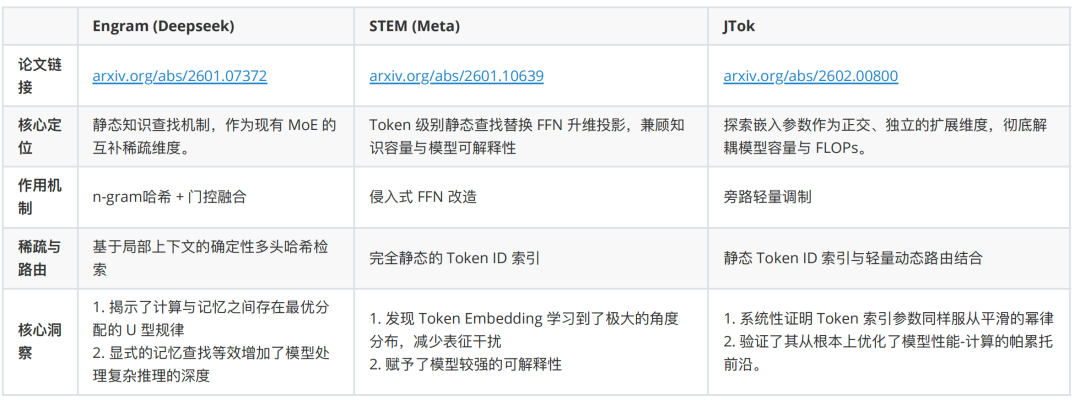This screenshot has height=400, width=1080.
Task: Select the 作用机制 row header
Action: point(39,197)
